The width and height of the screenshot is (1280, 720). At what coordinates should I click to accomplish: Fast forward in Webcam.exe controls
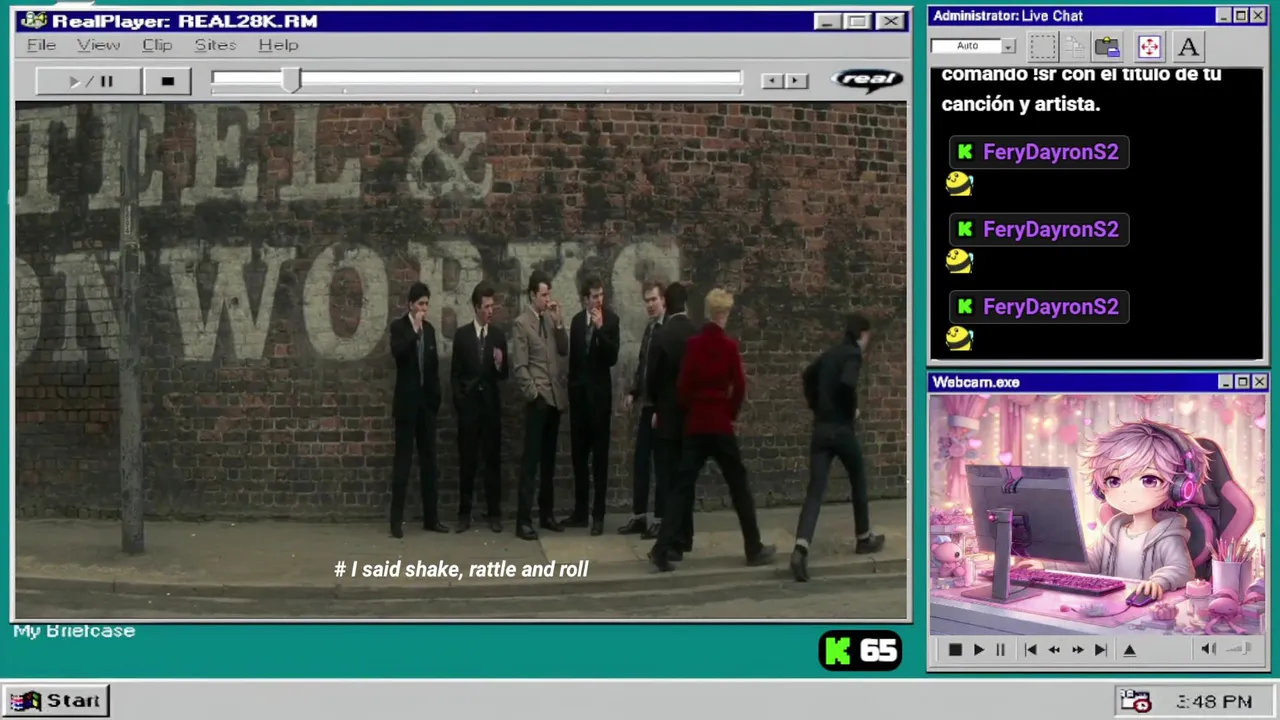tap(1077, 650)
